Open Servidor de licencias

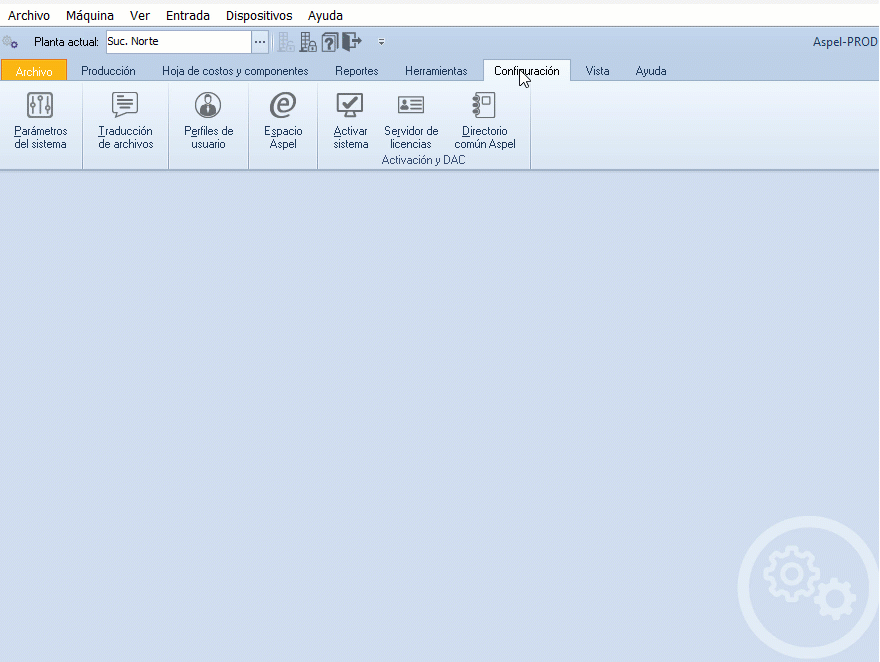[x=411, y=120]
